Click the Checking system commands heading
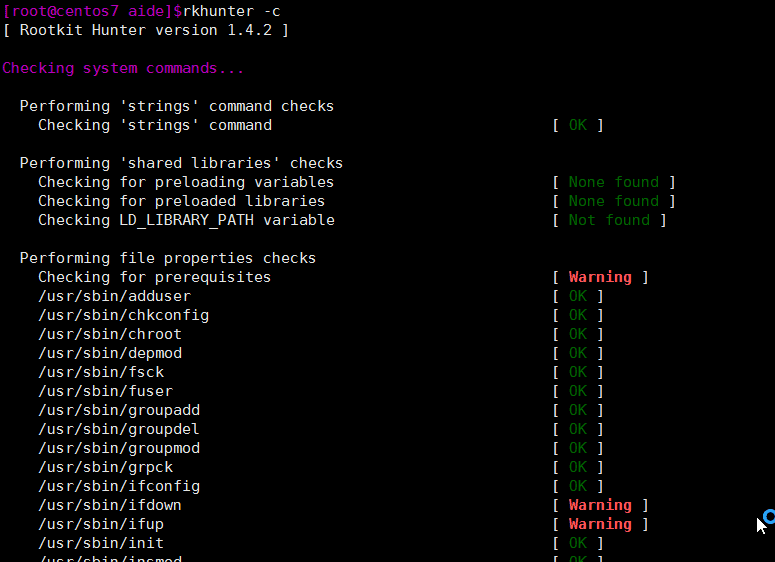The image size is (775, 562). point(123,68)
